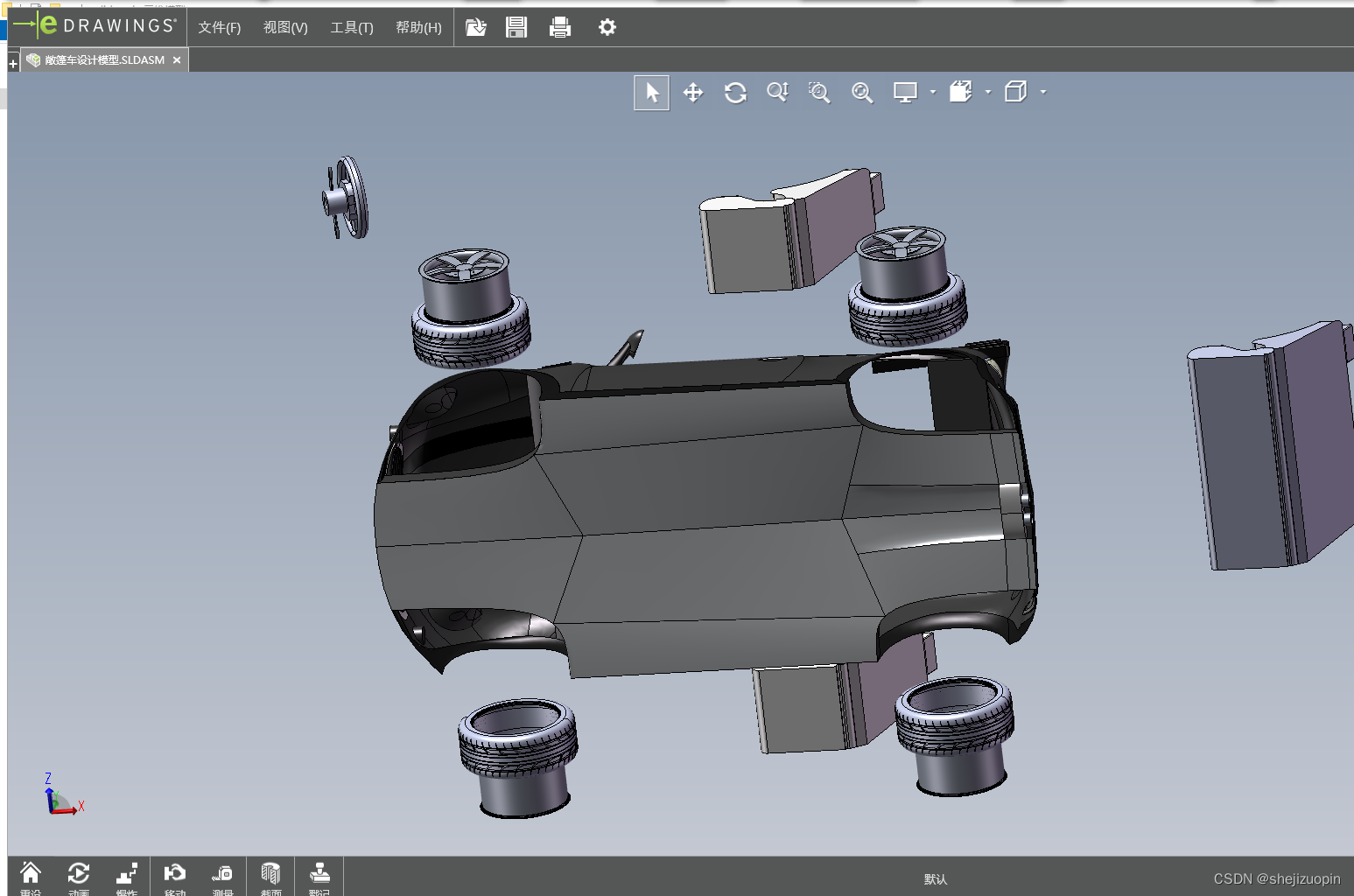Open the 文件(F) menu

pos(219,28)
